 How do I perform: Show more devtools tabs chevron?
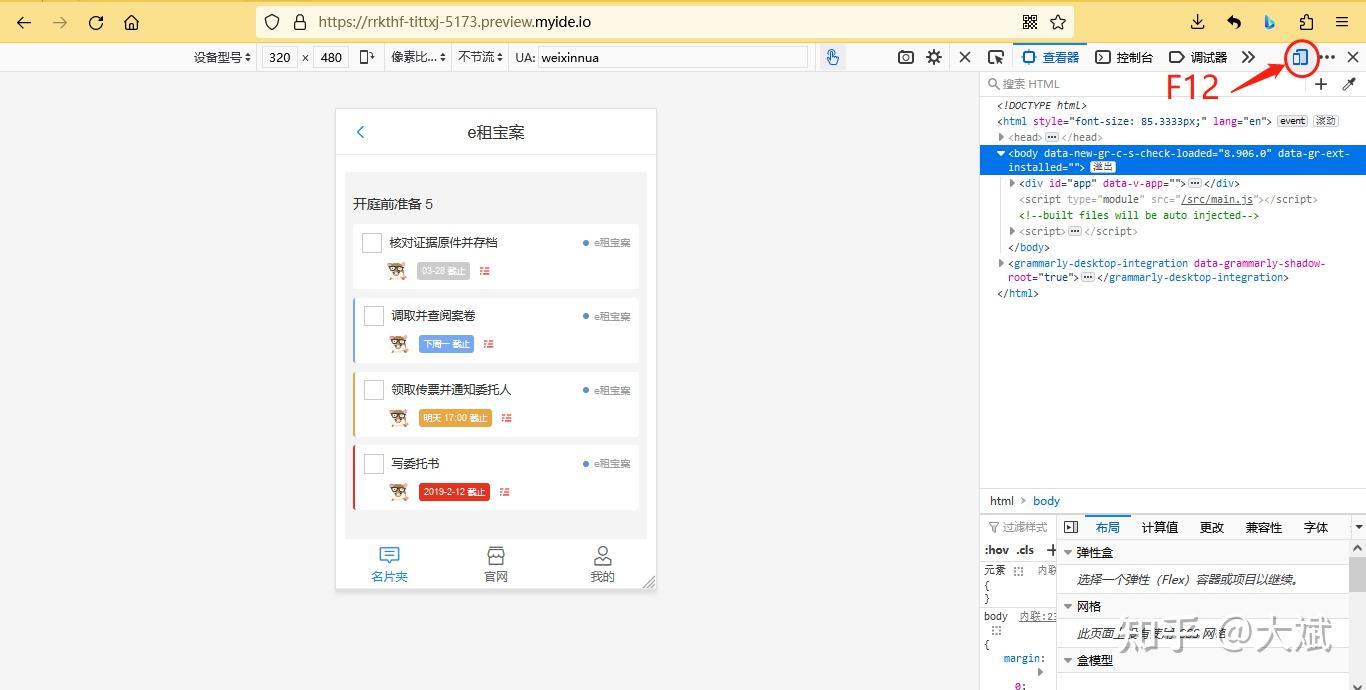[x=1248, y=57]
